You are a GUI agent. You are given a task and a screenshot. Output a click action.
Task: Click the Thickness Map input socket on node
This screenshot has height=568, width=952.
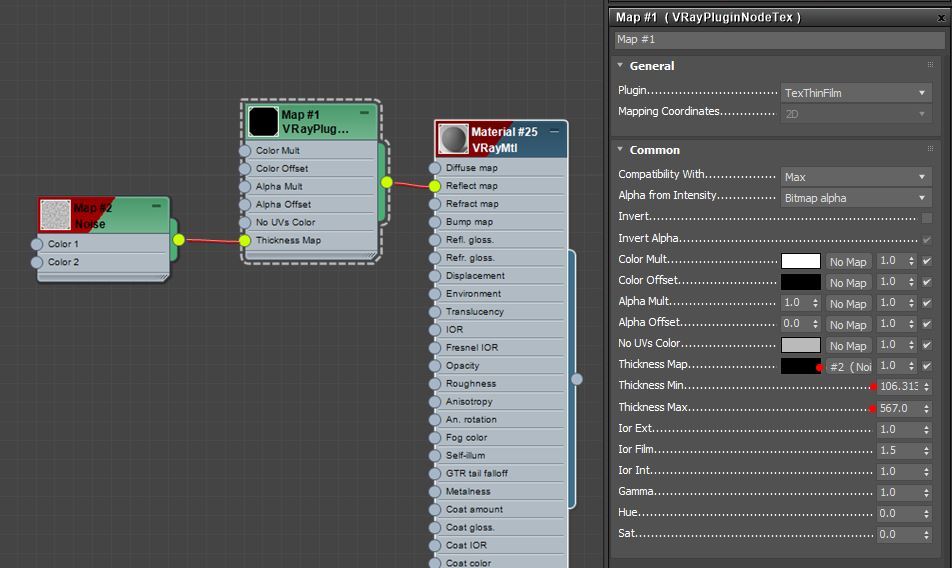pyautogui.click(x=245, y=240)
